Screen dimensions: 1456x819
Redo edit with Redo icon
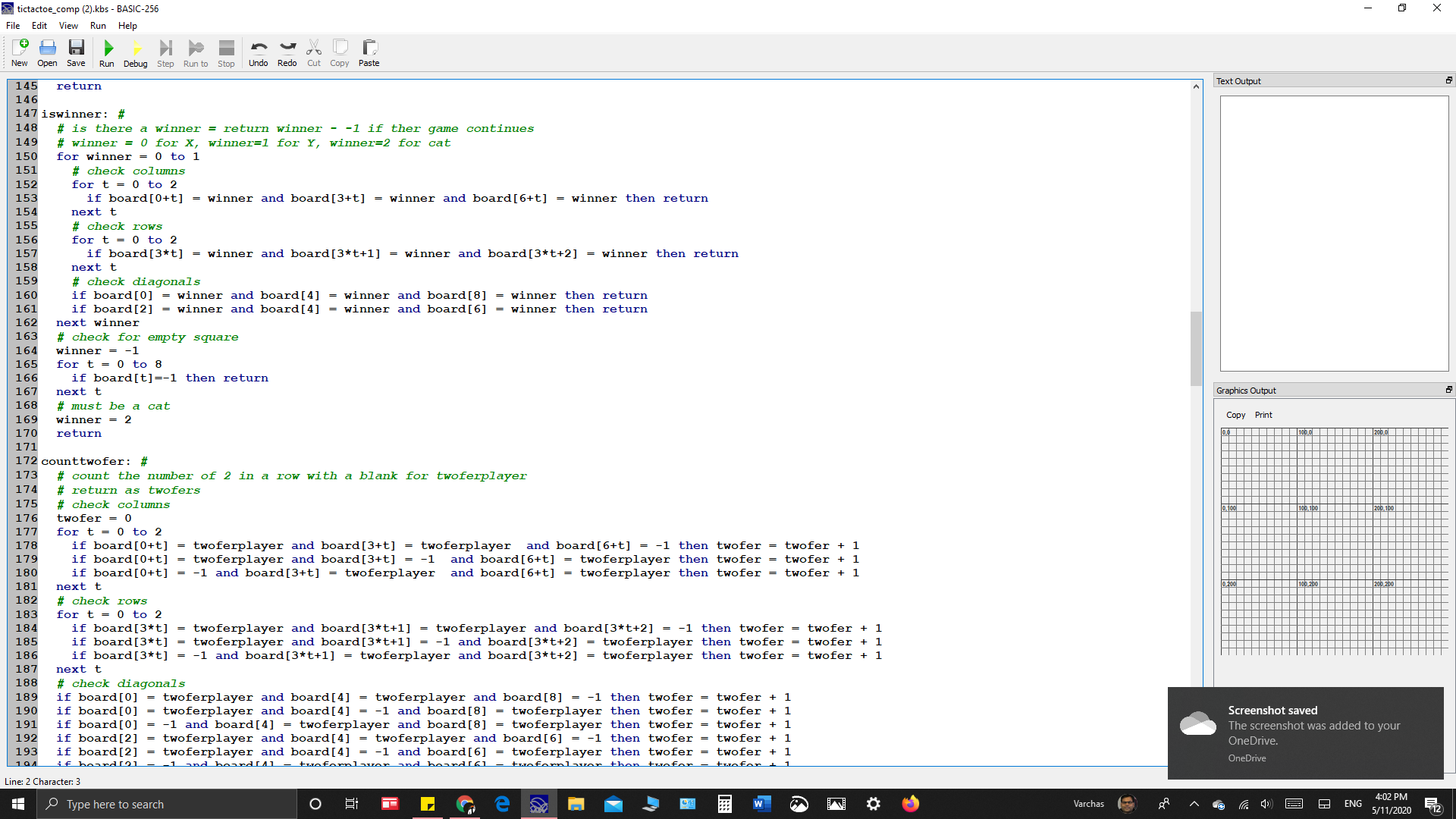(287, 53)
